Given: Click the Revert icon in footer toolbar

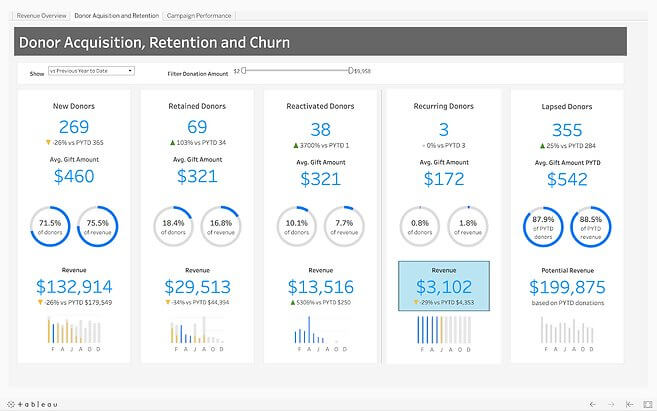Looking at the screenshot, I should (x=629, y=403).
